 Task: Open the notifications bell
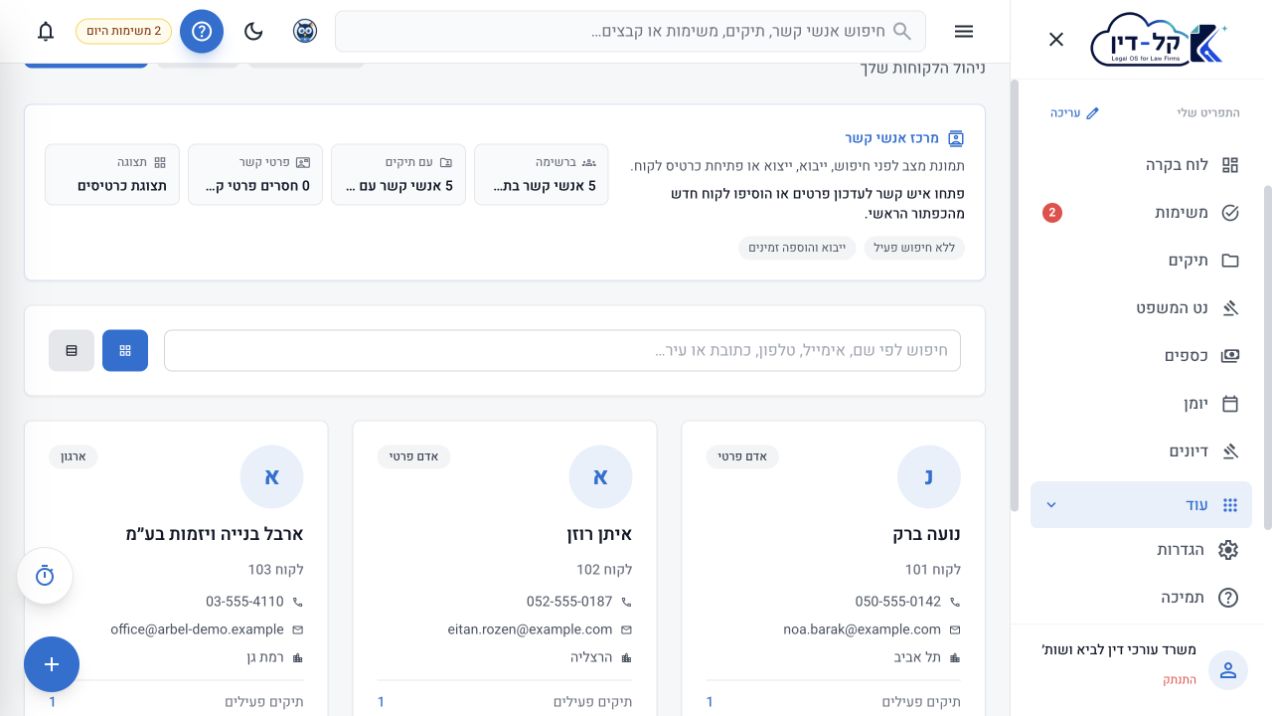pyautogui.click(x=46, y=31)
